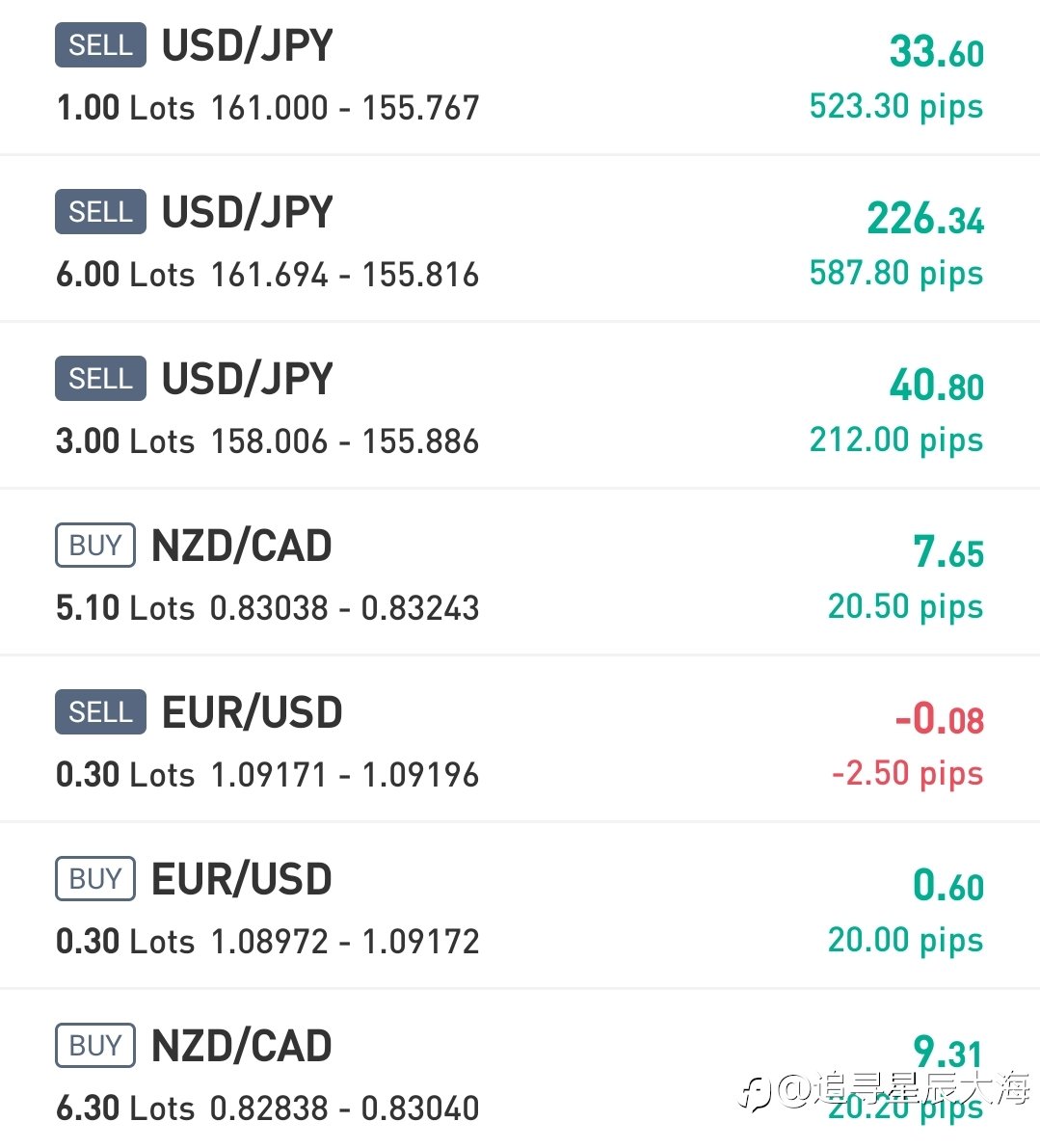Click the 9.31 profit value
Screen dimensions: 1040x1148
click(x=947, y=1052)
